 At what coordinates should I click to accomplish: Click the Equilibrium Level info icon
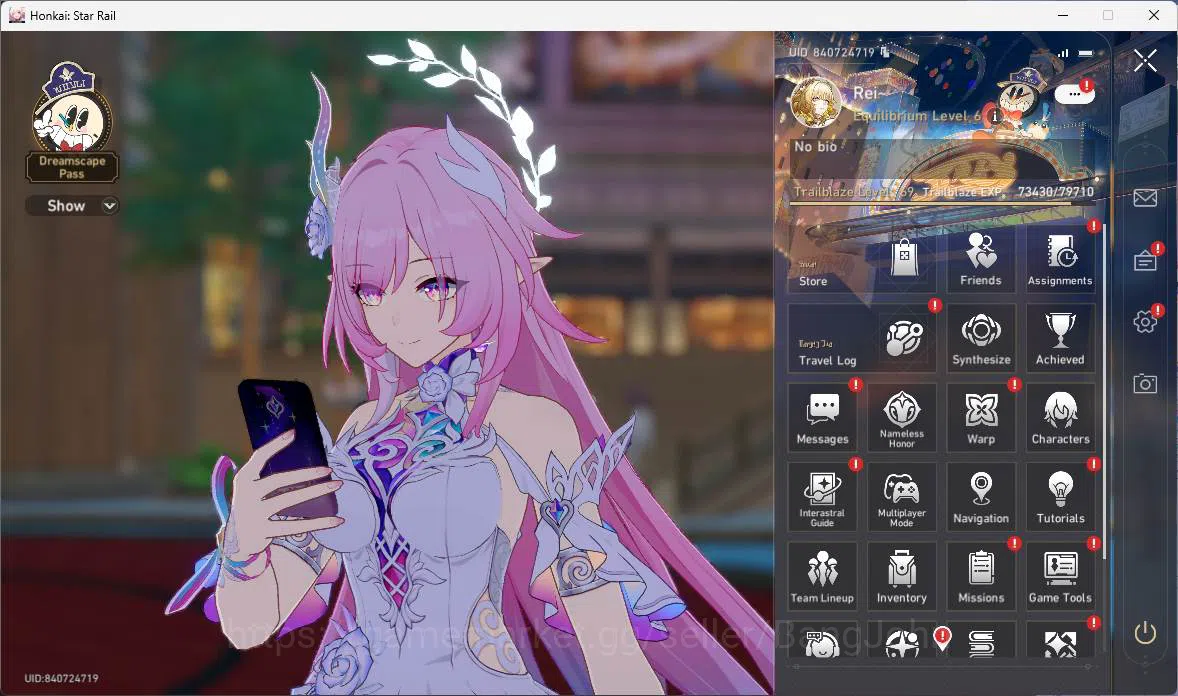[994, 116]
